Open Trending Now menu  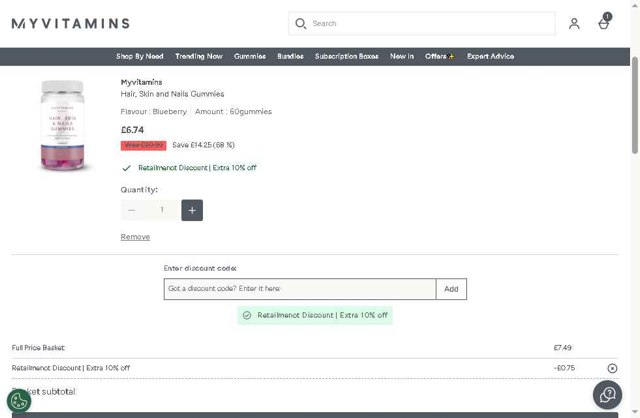point(199,56)
